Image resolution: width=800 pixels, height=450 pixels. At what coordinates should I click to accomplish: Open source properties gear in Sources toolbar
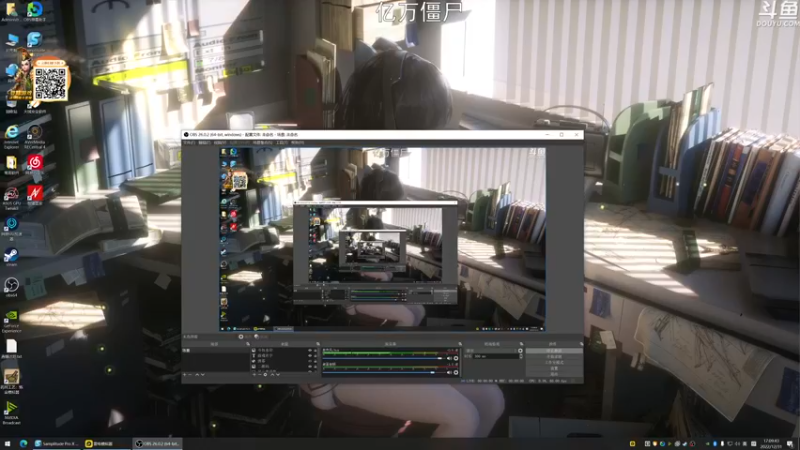(x=265, y=374)
